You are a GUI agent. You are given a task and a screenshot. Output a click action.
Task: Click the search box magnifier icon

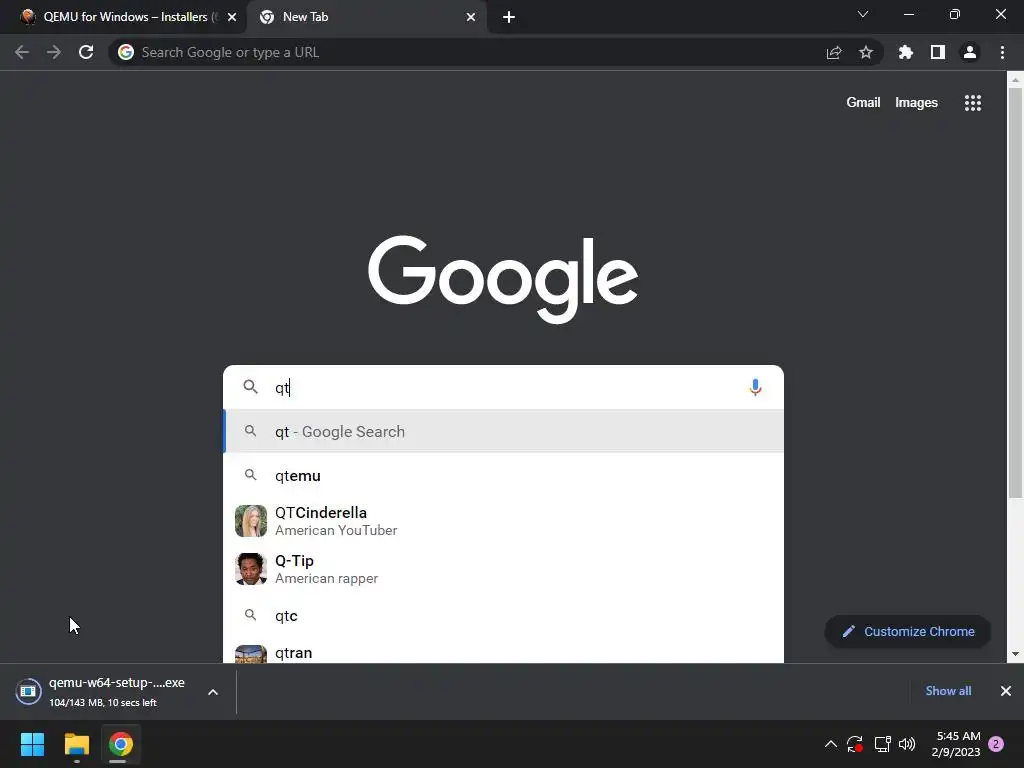(x=250, y=387)
